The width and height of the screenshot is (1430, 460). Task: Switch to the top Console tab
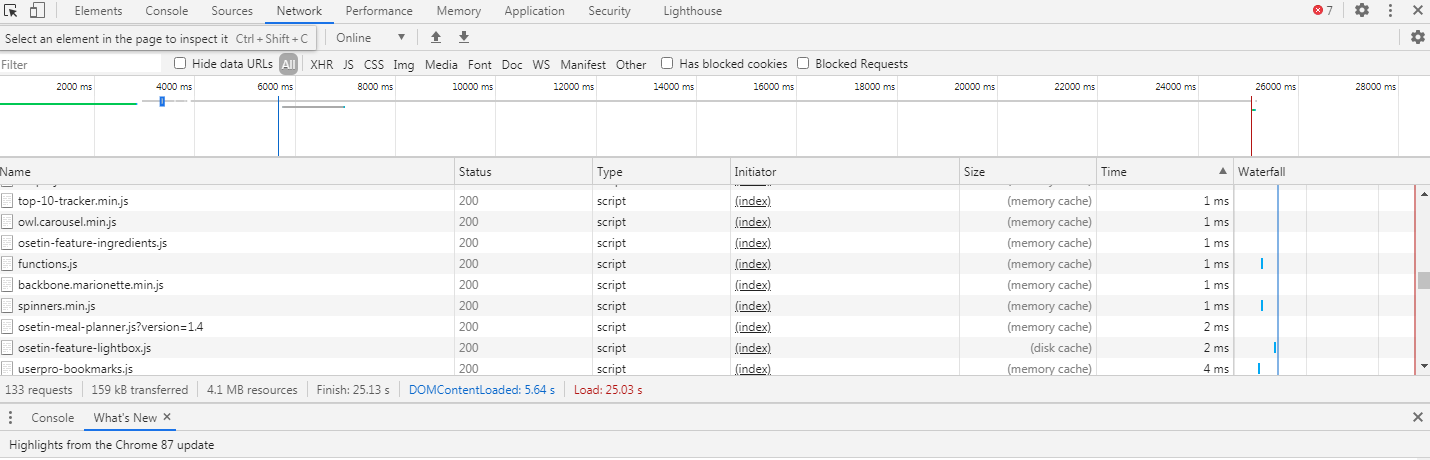coord(166,11)
